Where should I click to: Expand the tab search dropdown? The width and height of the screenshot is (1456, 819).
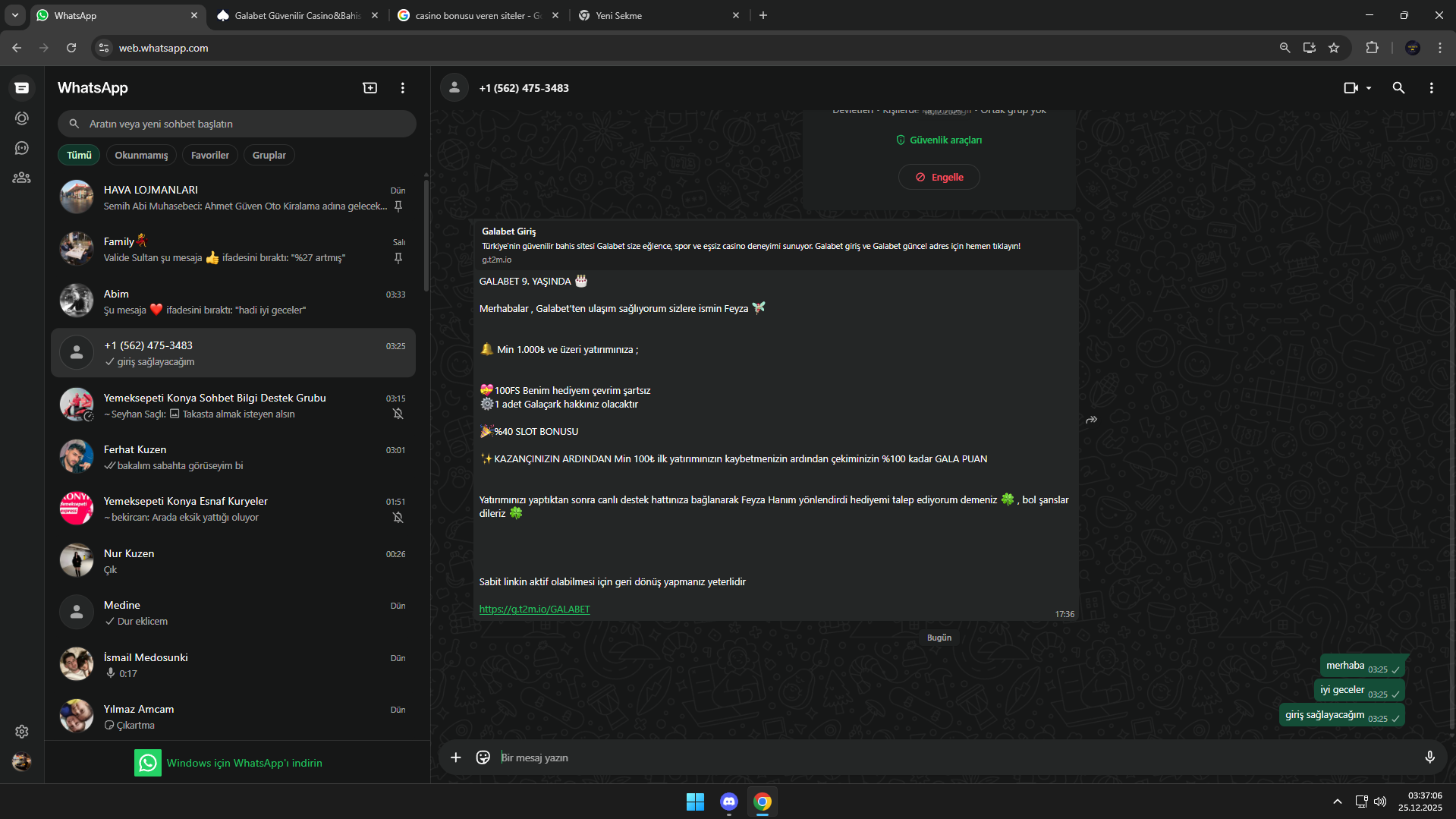(15, 15)
